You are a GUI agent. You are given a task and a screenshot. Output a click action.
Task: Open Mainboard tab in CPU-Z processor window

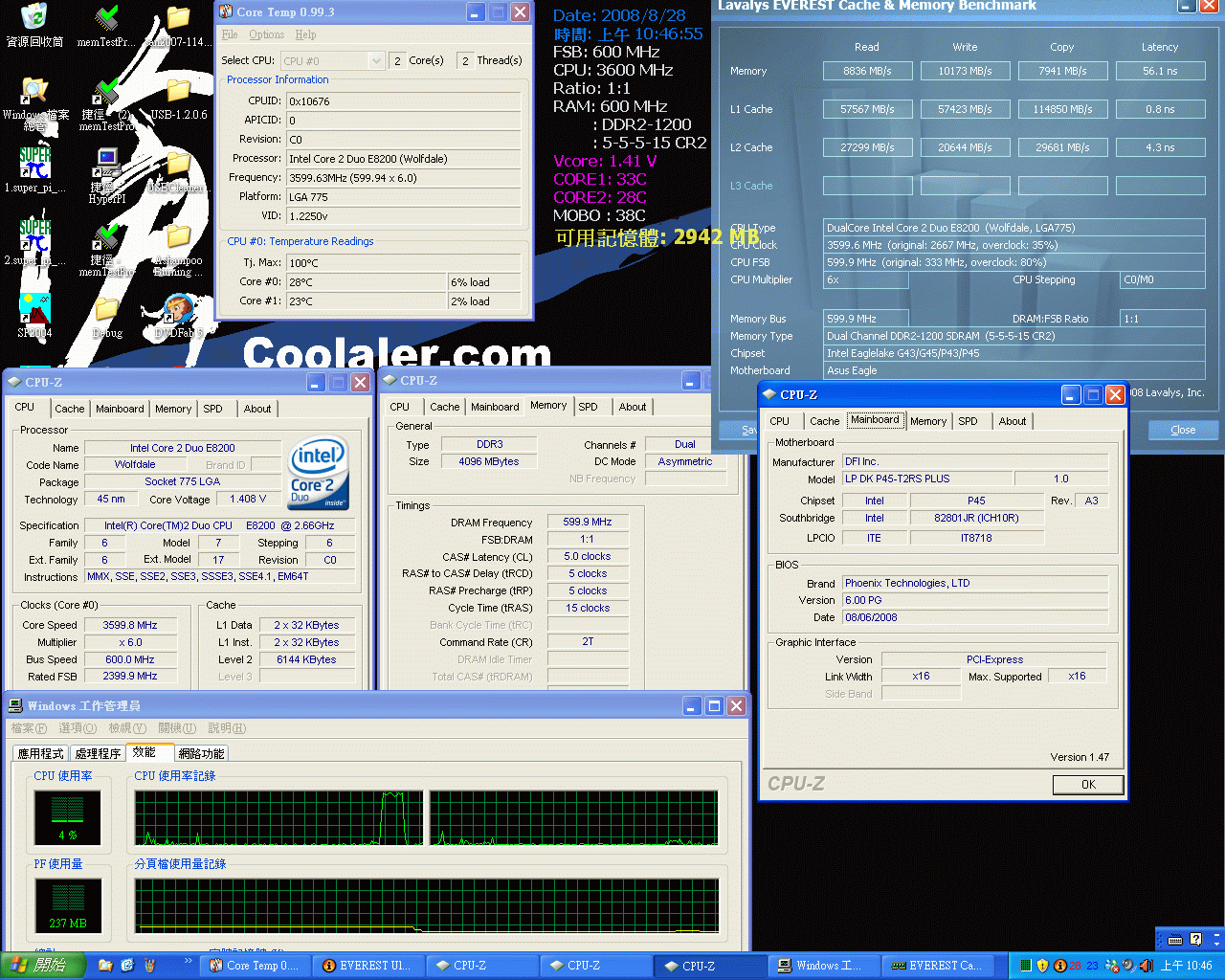tap(120, 409)
